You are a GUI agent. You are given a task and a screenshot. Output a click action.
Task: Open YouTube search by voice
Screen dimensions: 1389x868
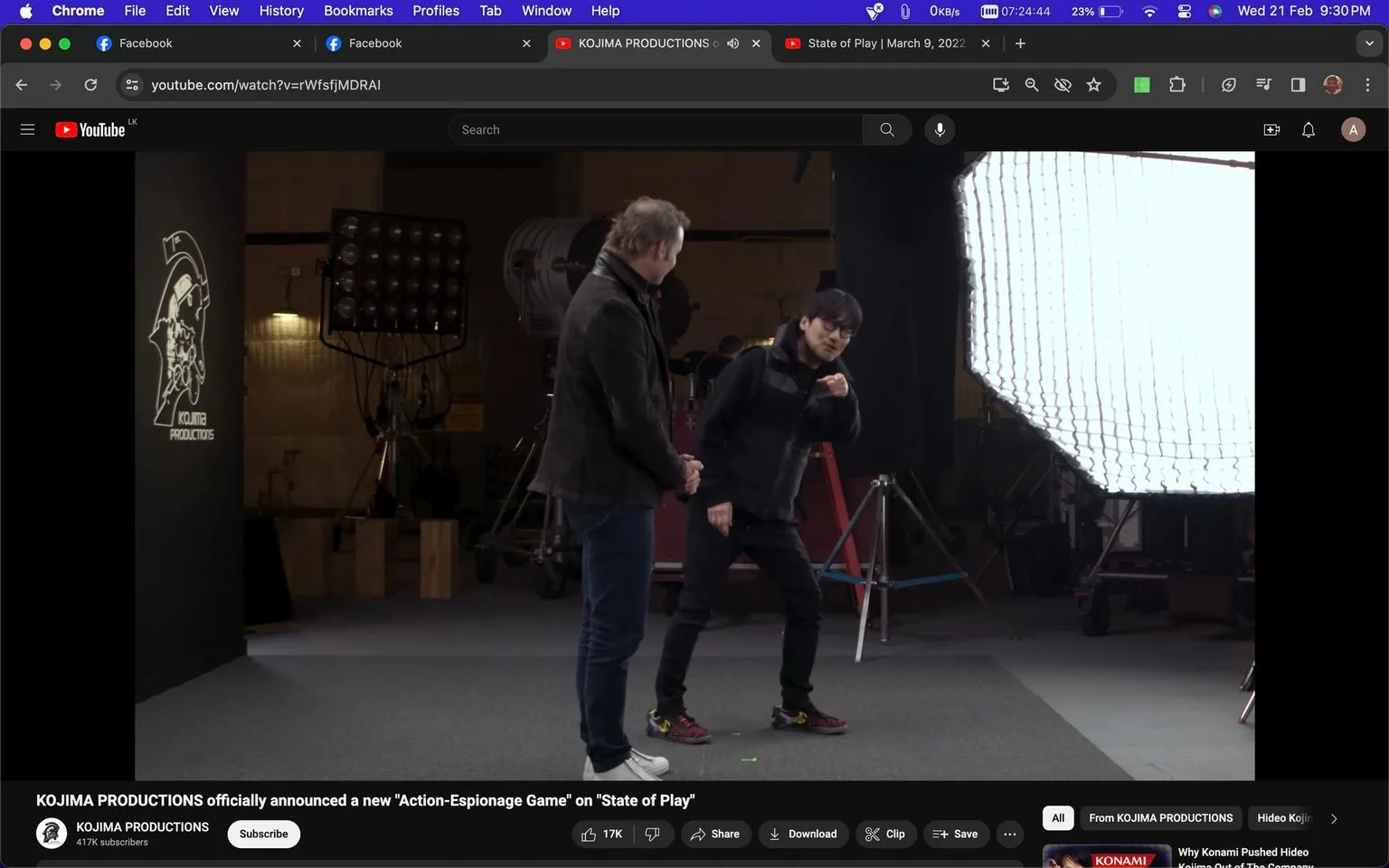coord(940,129)
